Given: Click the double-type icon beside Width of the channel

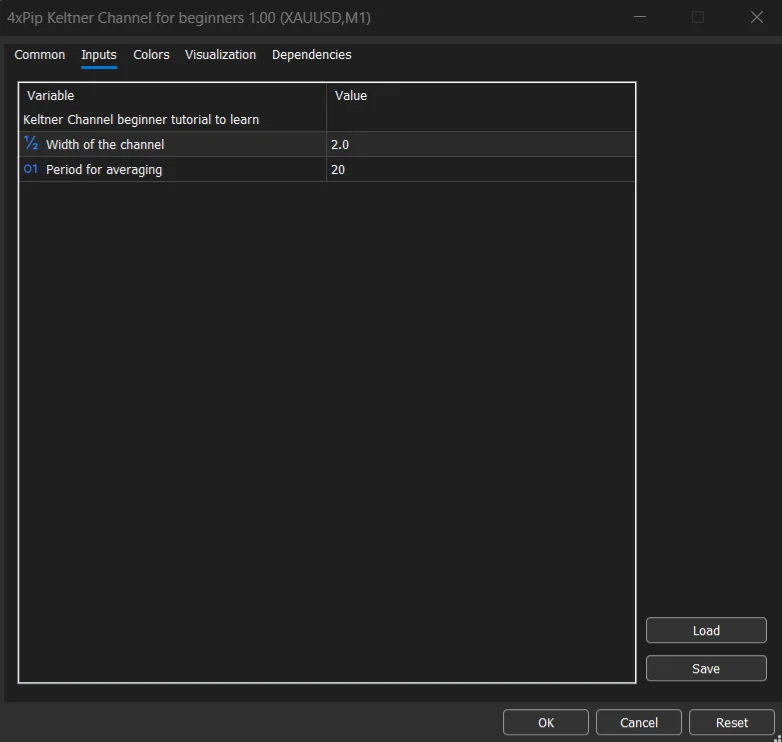Looking at the screenshot, I should 31,144.
